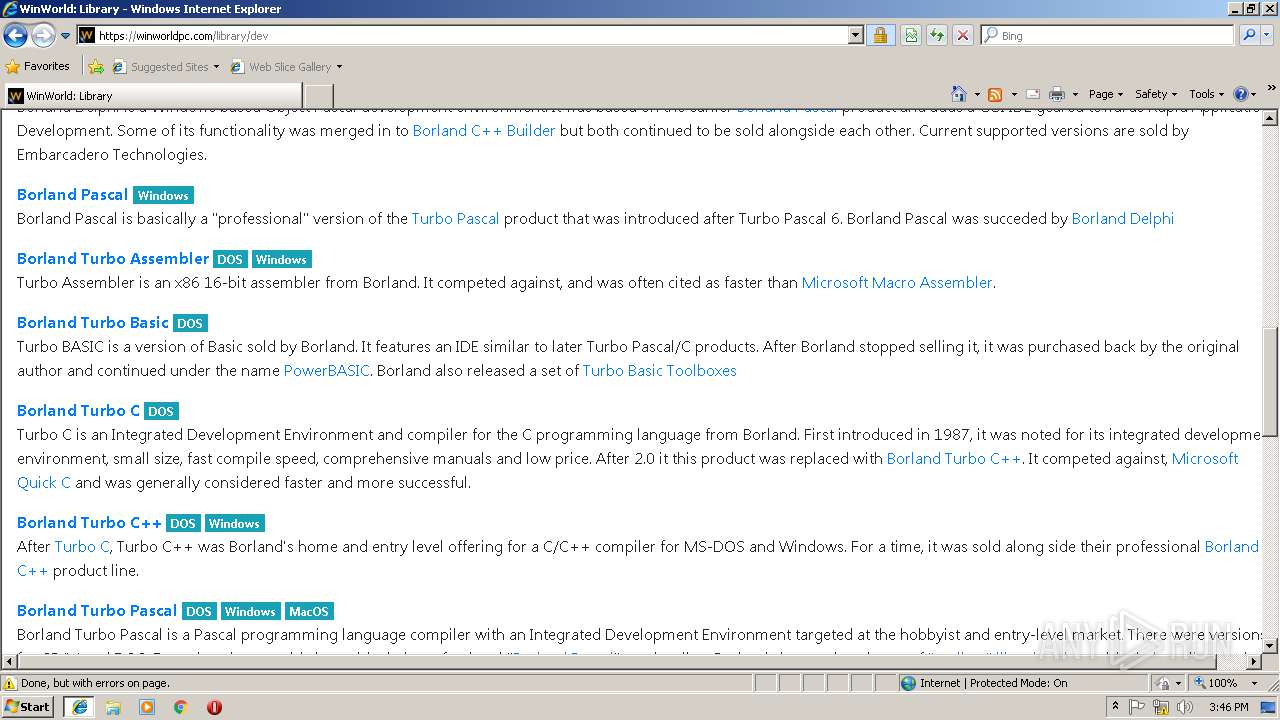Click the Internet Explorer taskbar icon
The image size is (1280, 720).
[x=79, y=706]
